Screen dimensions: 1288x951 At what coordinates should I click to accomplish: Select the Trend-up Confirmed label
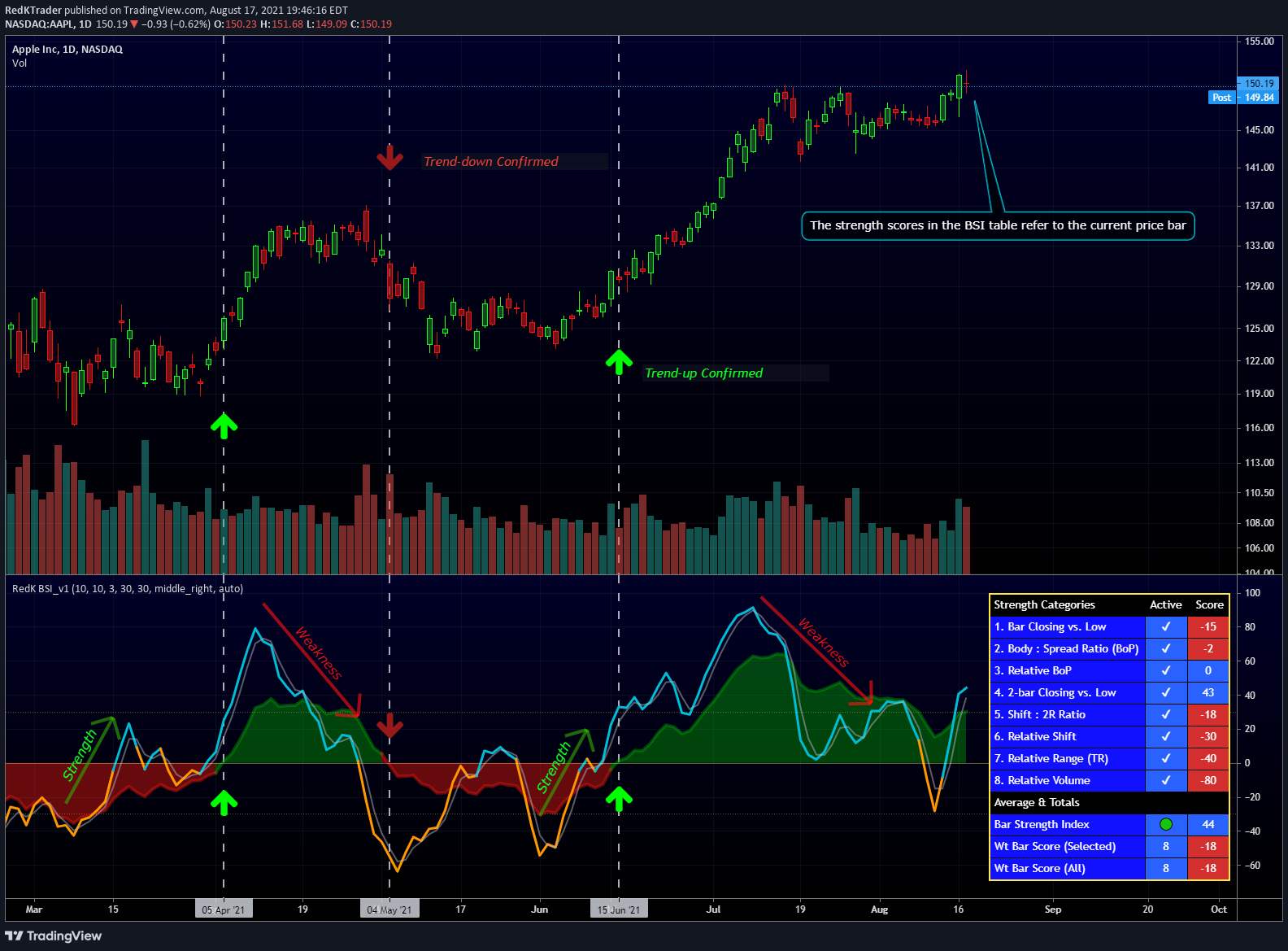click(704, 373)
